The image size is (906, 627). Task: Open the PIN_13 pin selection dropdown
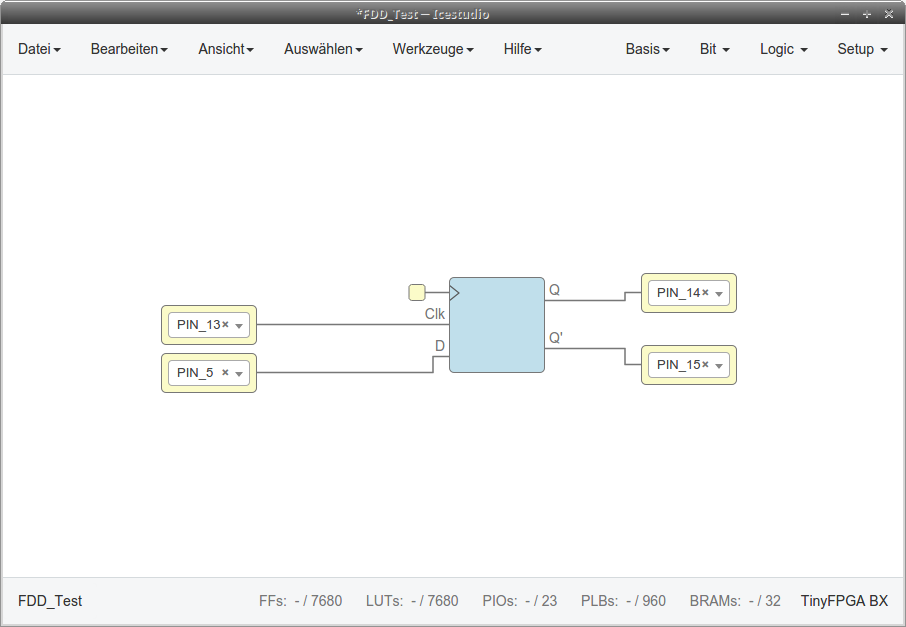coord(238,325)
